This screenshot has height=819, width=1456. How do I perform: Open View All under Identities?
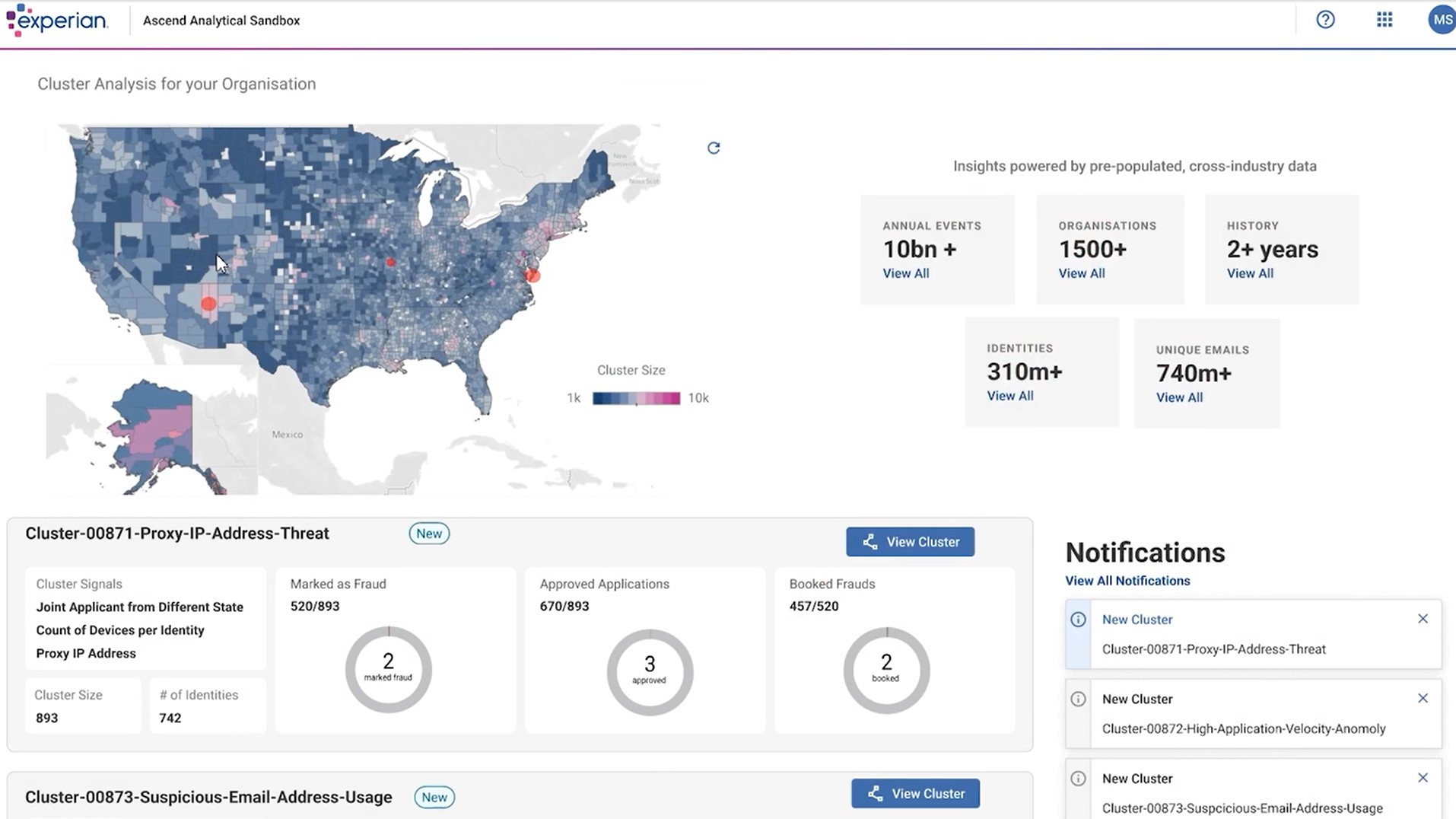pos(1009,396)
